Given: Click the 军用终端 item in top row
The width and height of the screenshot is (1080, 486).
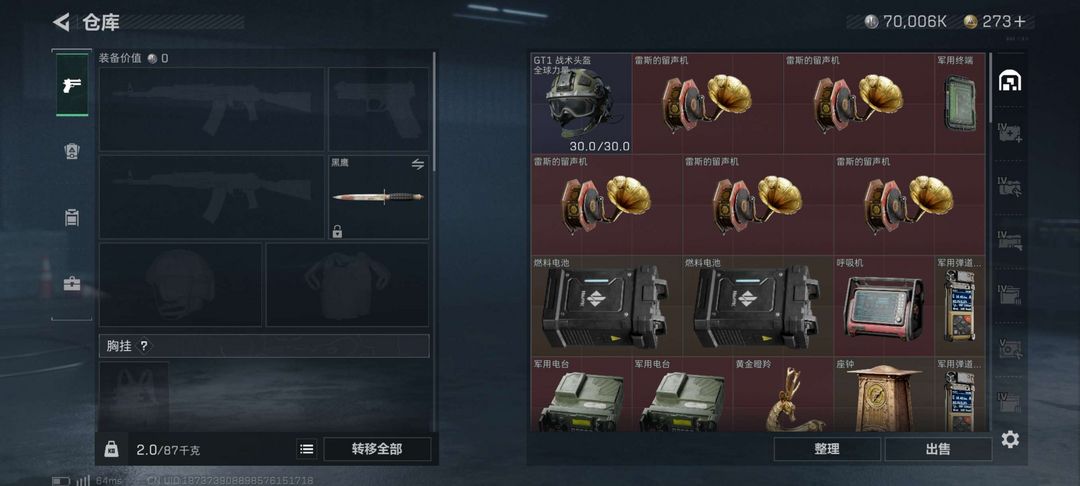Looking at the screenshot, I should (x=959, y=103).
